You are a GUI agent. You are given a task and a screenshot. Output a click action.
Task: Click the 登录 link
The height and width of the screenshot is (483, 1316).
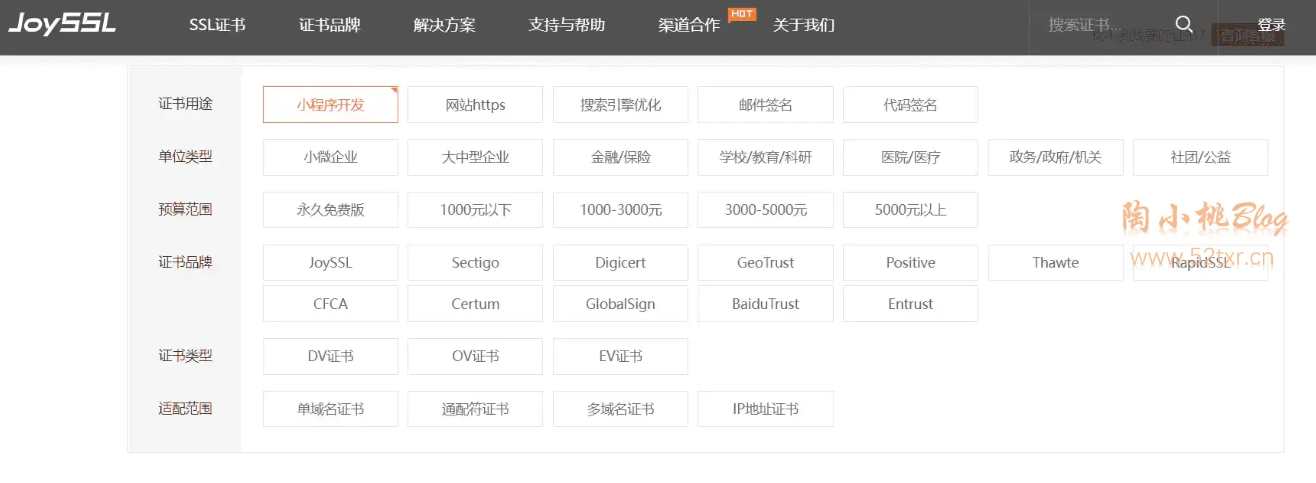(x=1271, y=25)
